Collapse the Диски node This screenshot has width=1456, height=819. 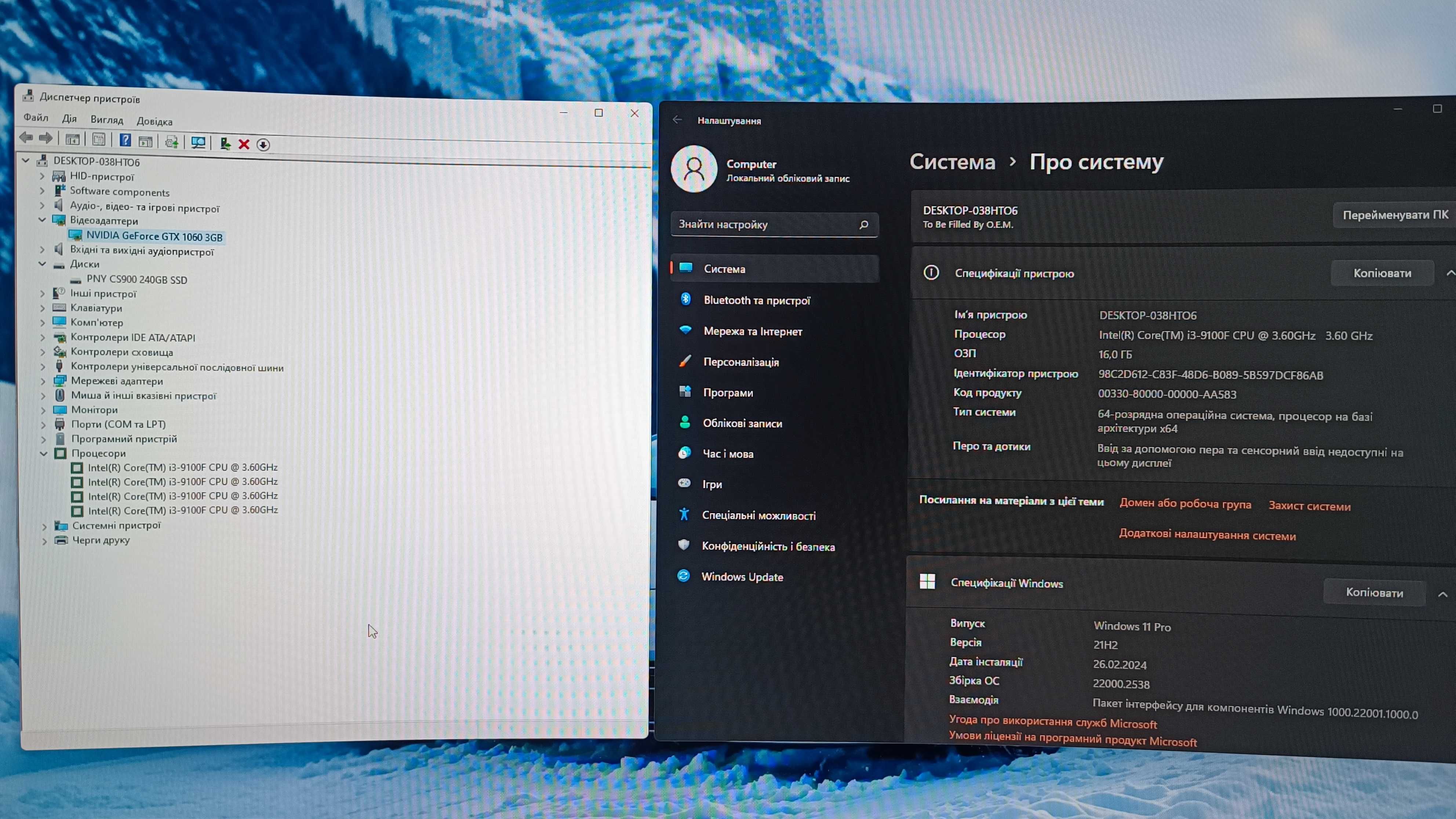[x=43, y=263]
